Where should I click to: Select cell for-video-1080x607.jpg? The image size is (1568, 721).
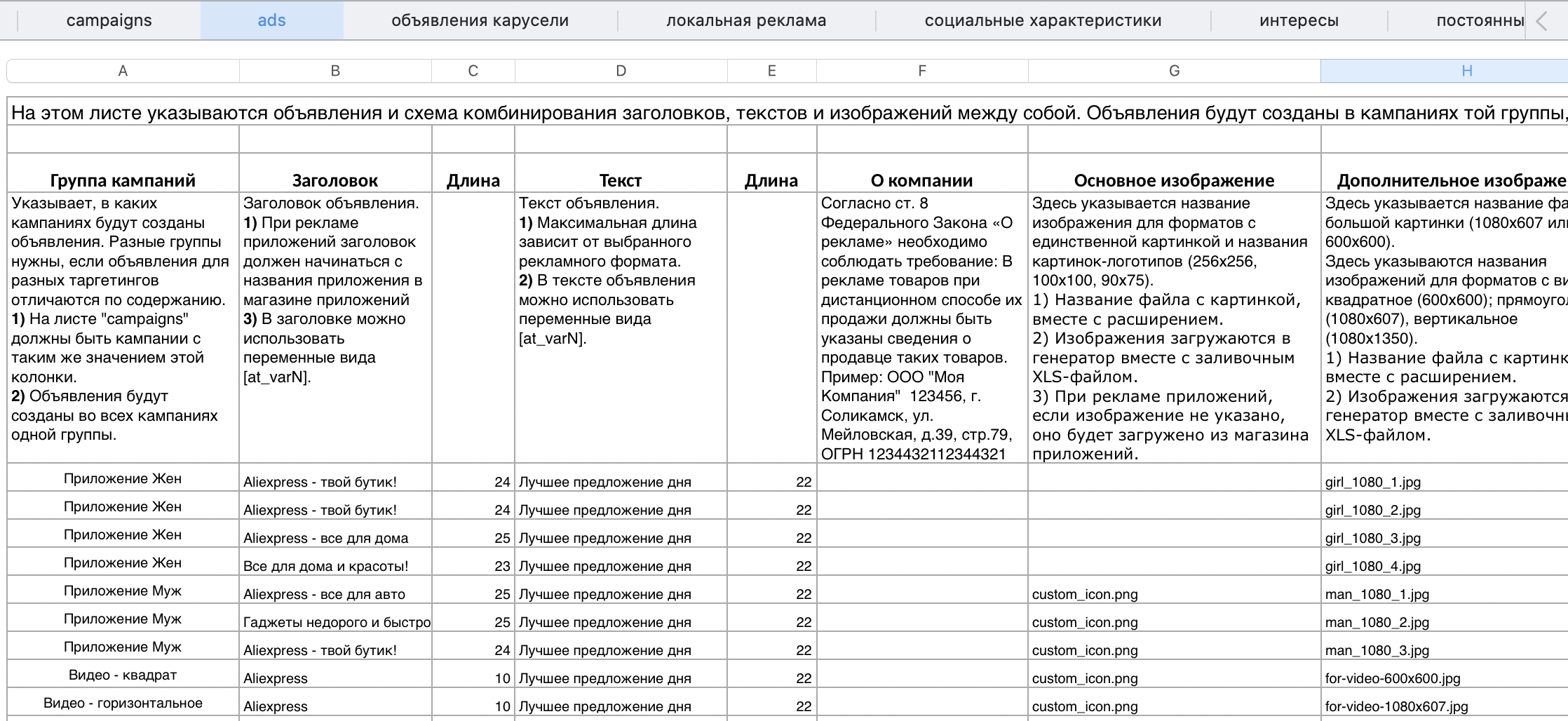1445,702
